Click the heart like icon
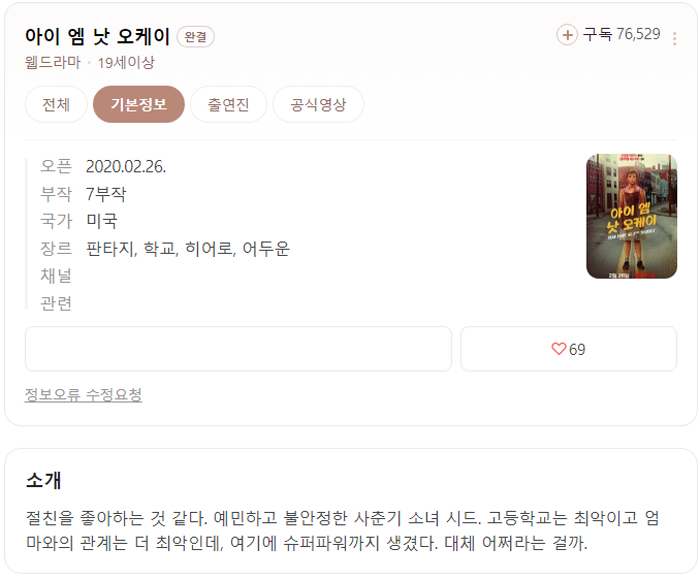The image size is (700, 579). click(558, 349)
